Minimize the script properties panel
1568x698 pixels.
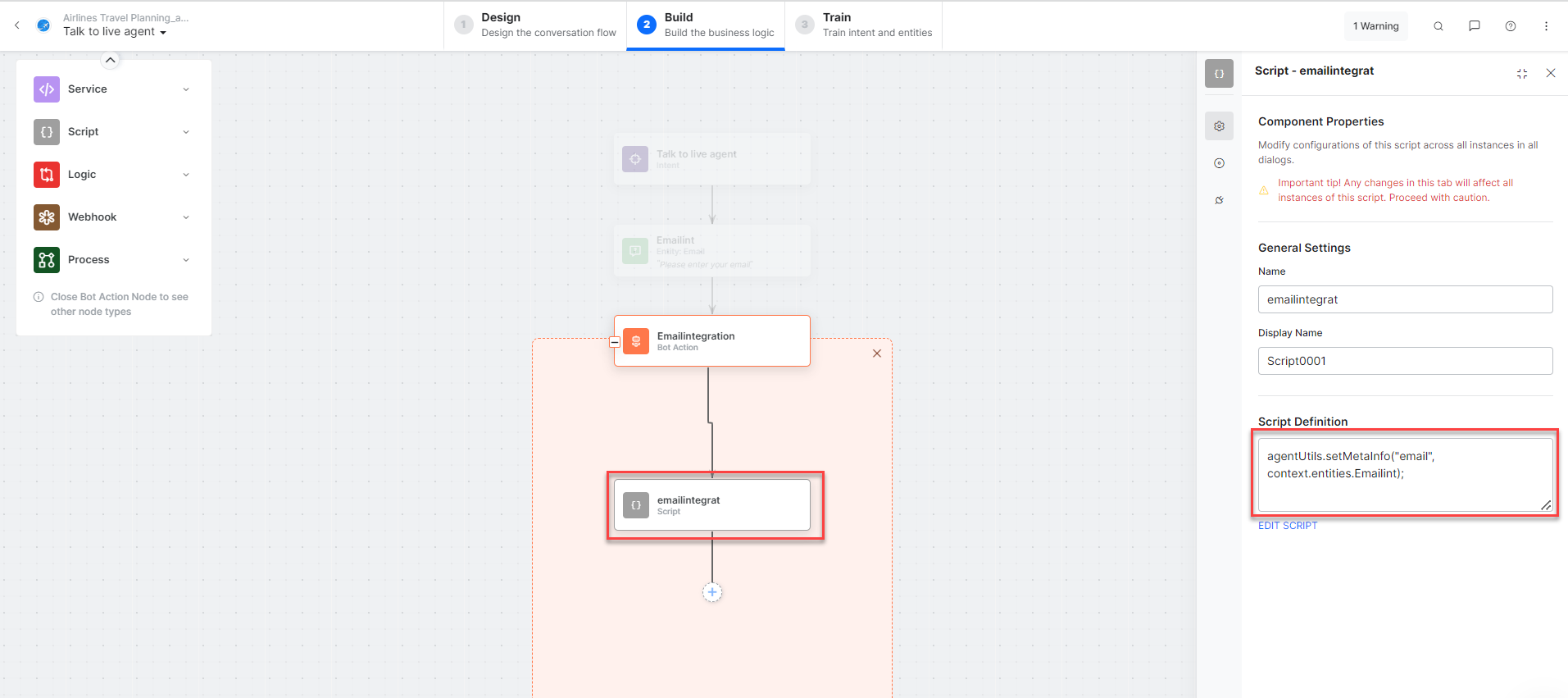pyautogui.click(x=1521, y=74)
